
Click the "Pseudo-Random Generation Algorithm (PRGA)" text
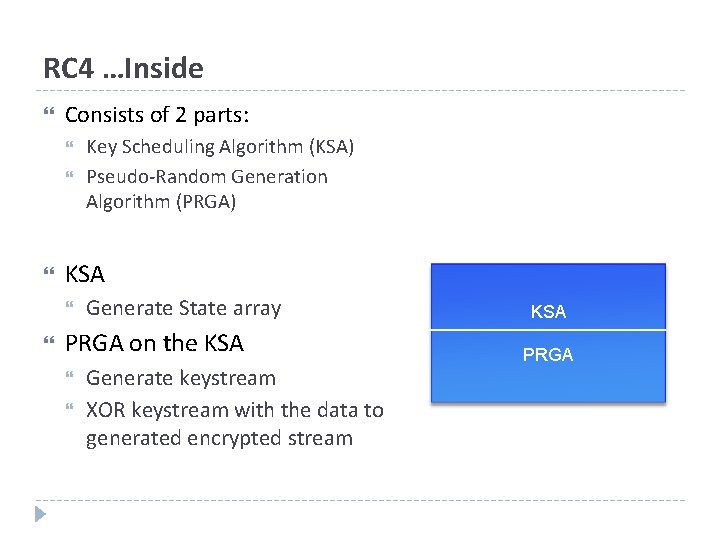[x=207, y=189]
